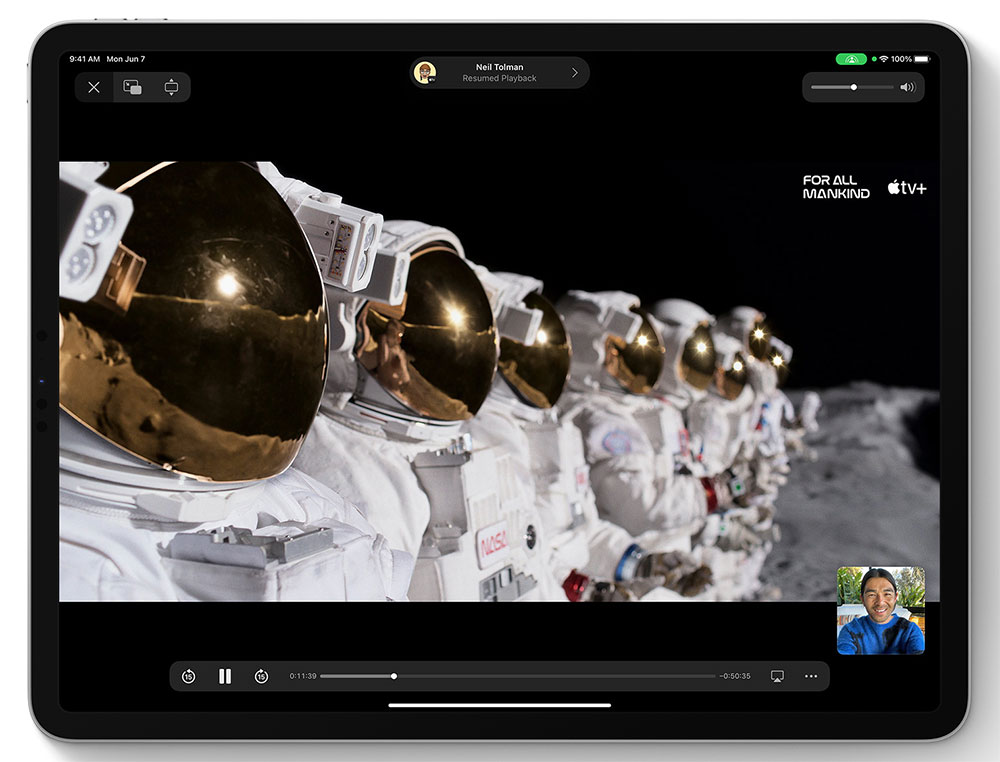The width and height of the screenshot is (1000, 762).
Task: Tap the Wi-Fi status icon
Action: point(883,59)
